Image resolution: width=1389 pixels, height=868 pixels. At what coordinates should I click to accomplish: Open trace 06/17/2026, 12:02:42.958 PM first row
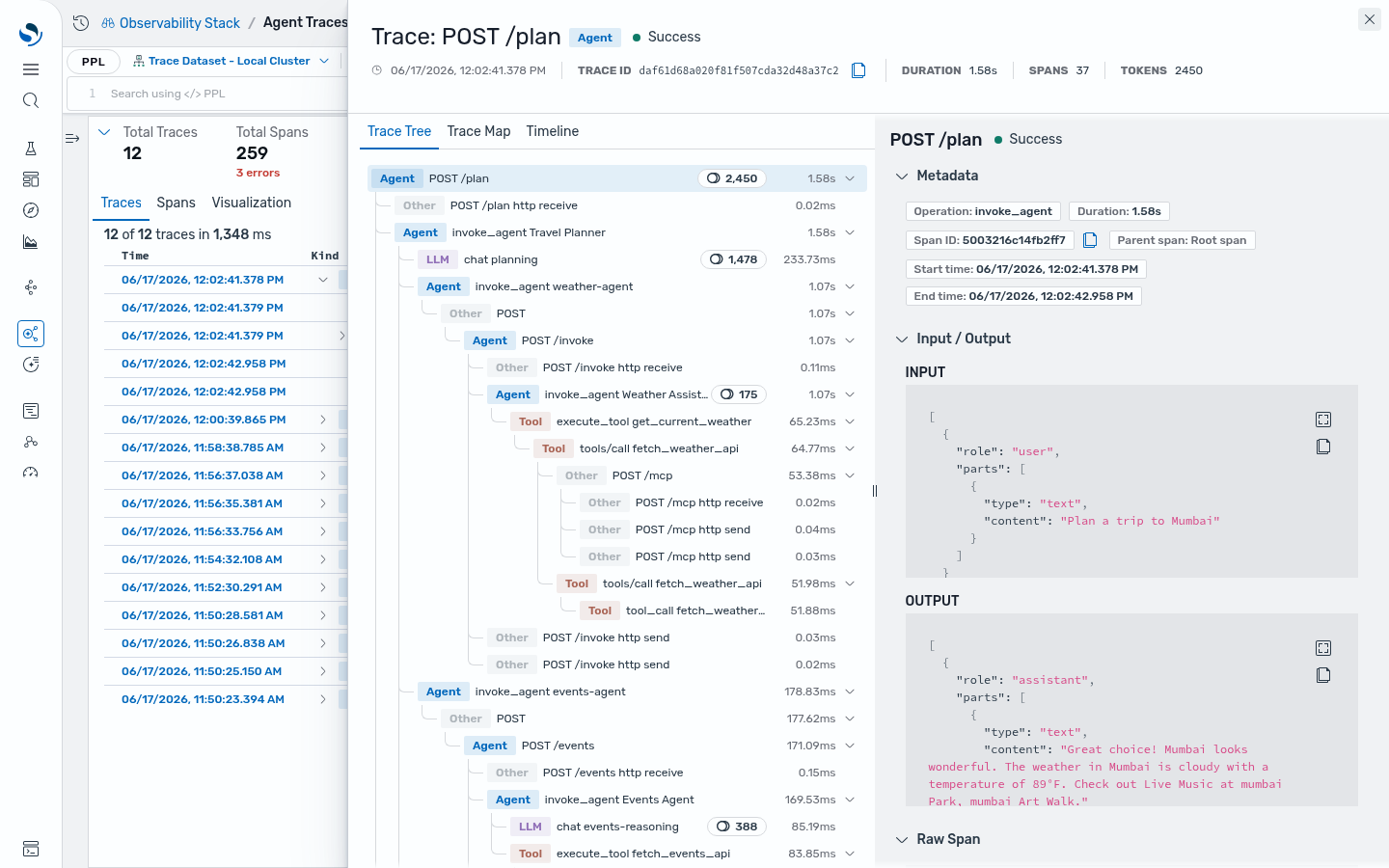pos(204,364)
